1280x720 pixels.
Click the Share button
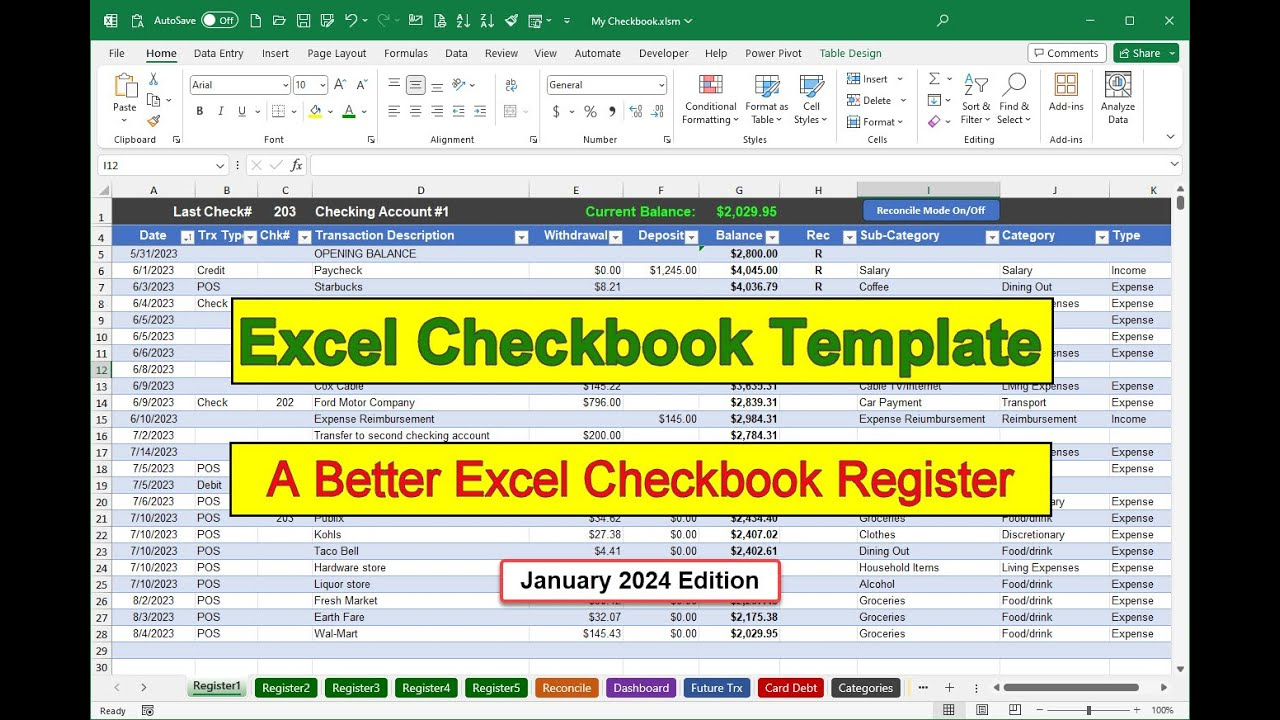click(x=1145, y=54)
